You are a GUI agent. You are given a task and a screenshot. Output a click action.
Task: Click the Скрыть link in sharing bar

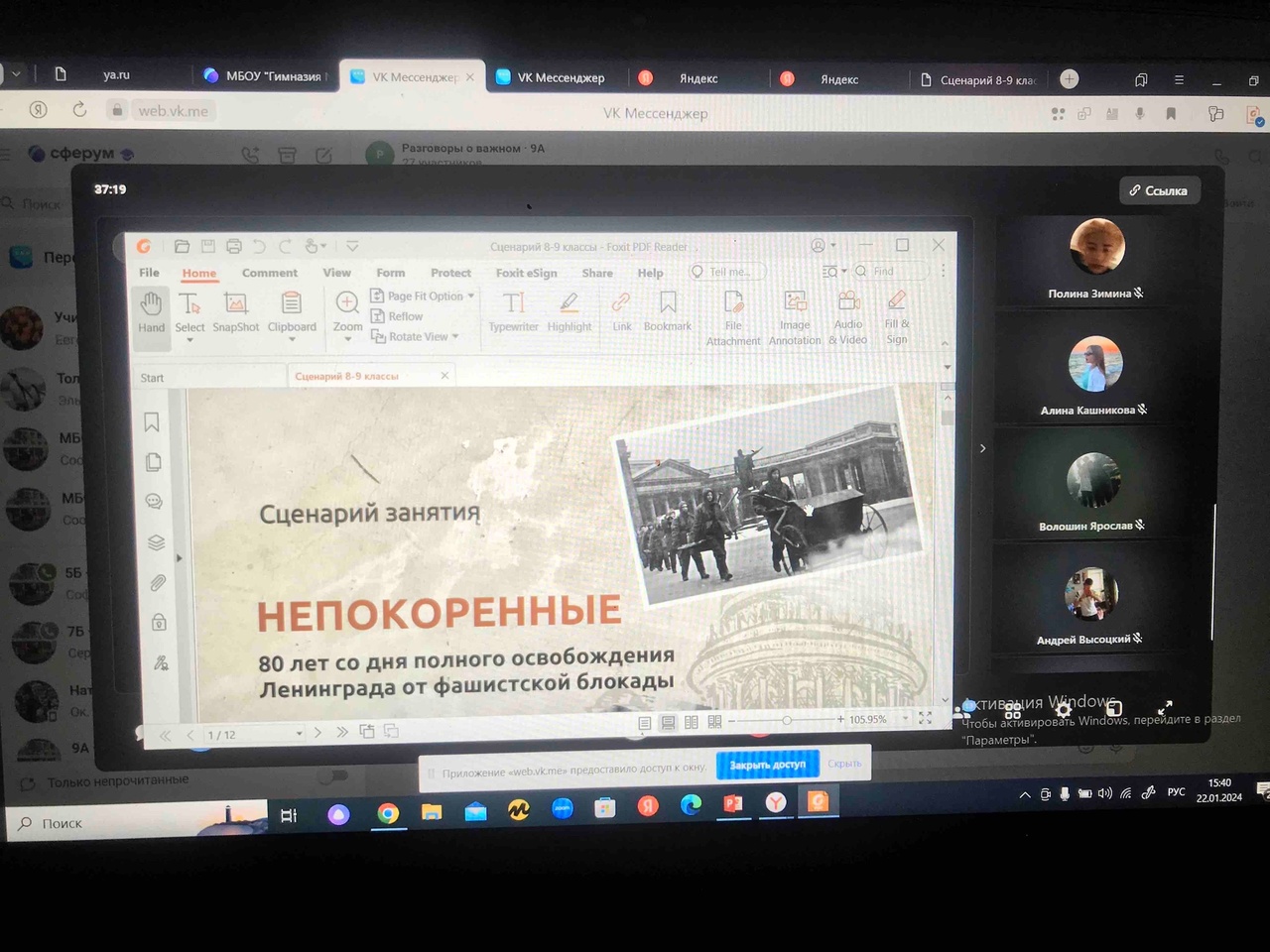pos(844,764)
